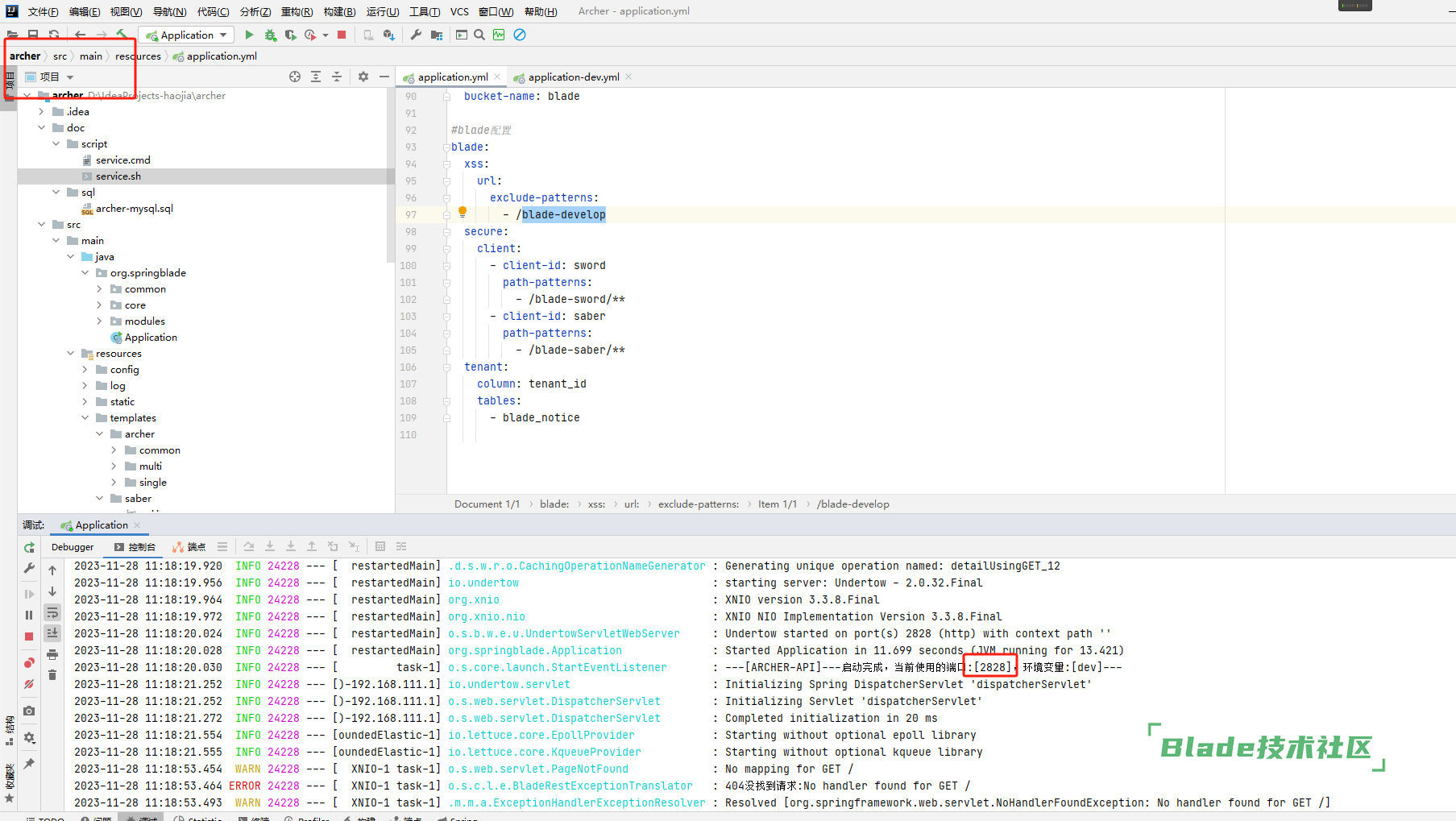Switch to the Debugger tab

point(73,547)
